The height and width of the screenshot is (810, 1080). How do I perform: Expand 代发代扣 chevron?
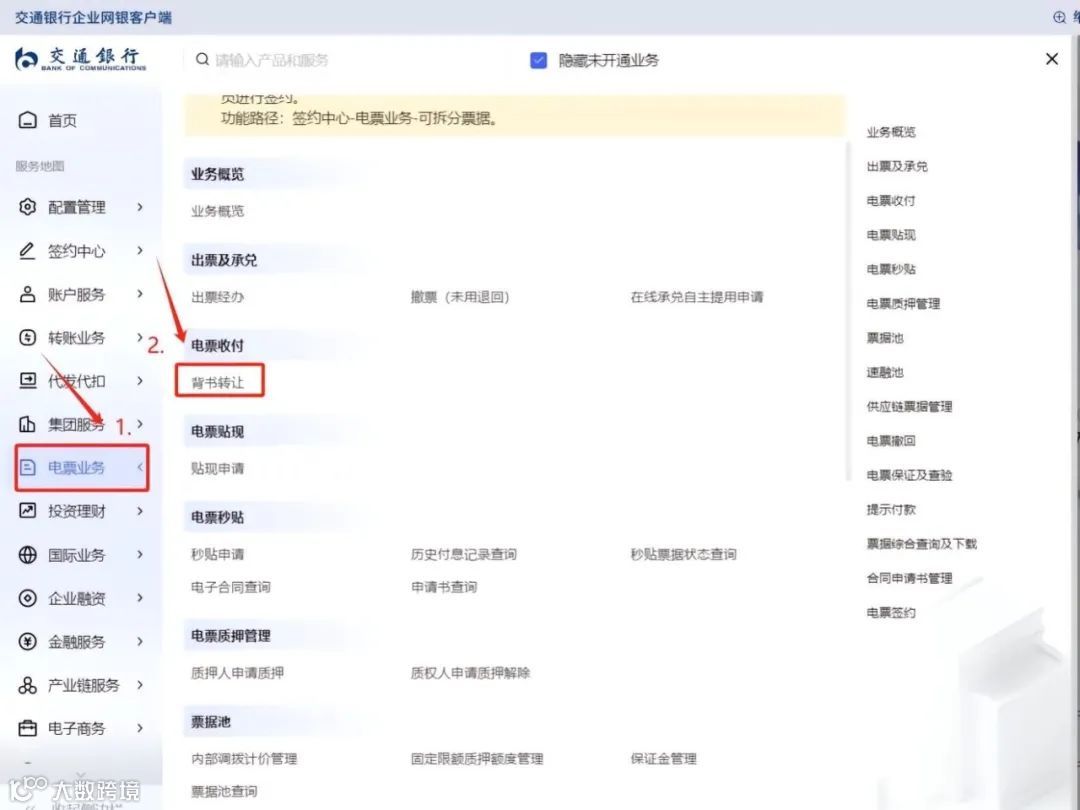pos(140,381)
